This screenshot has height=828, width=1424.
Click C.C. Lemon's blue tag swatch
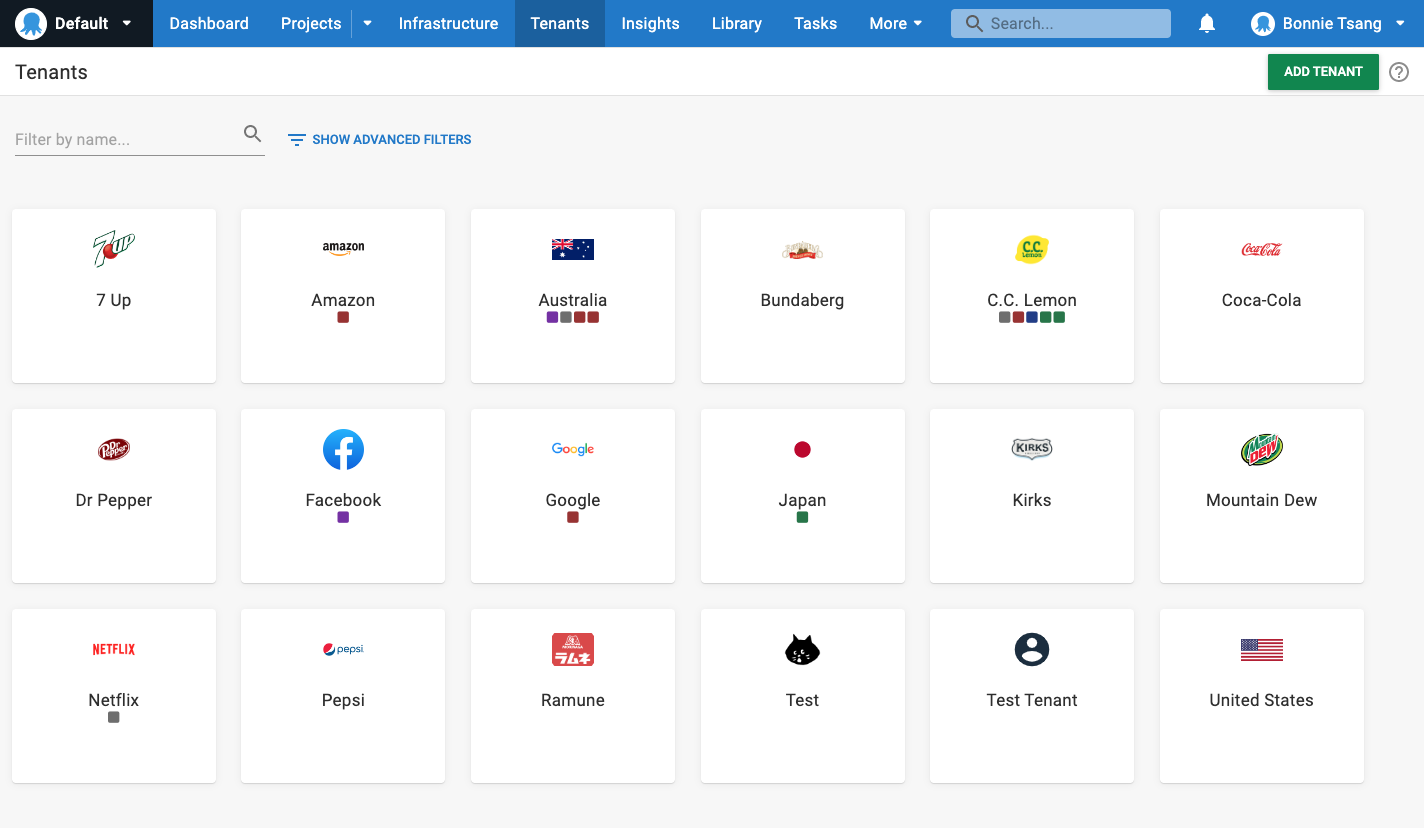[x=1032, y=317]
